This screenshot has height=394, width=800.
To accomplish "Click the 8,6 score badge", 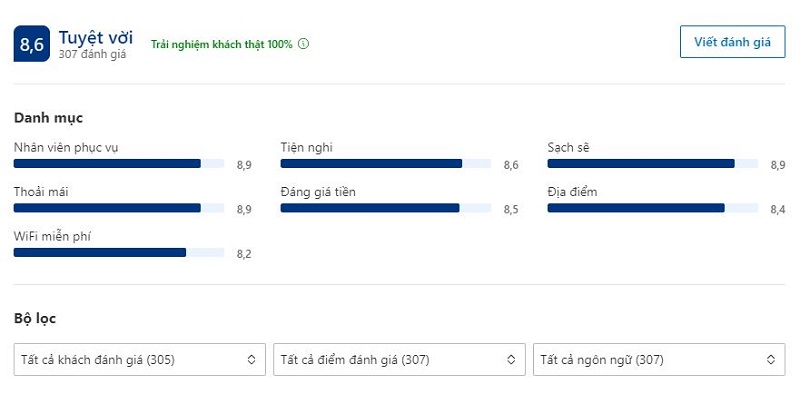I will coord(32,44).
